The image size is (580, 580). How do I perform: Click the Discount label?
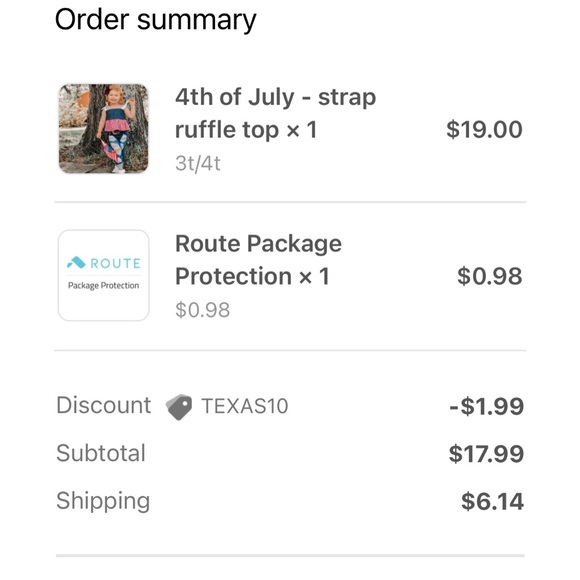tap(104, 405)
